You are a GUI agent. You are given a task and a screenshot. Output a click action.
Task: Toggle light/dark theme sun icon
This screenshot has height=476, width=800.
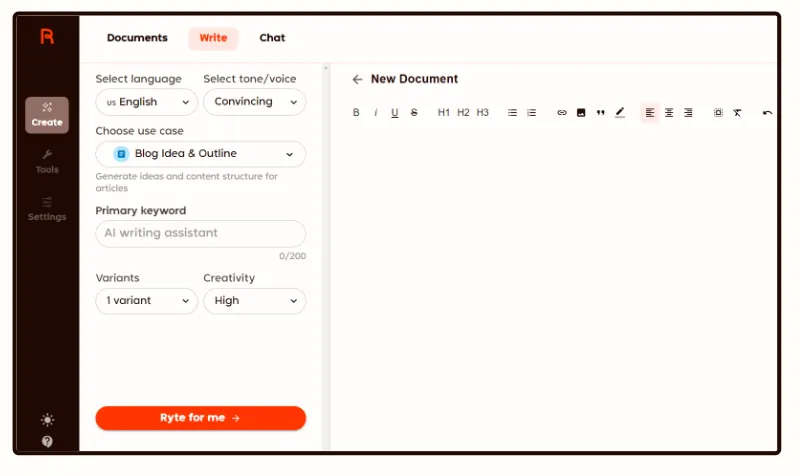pos(47,420)
